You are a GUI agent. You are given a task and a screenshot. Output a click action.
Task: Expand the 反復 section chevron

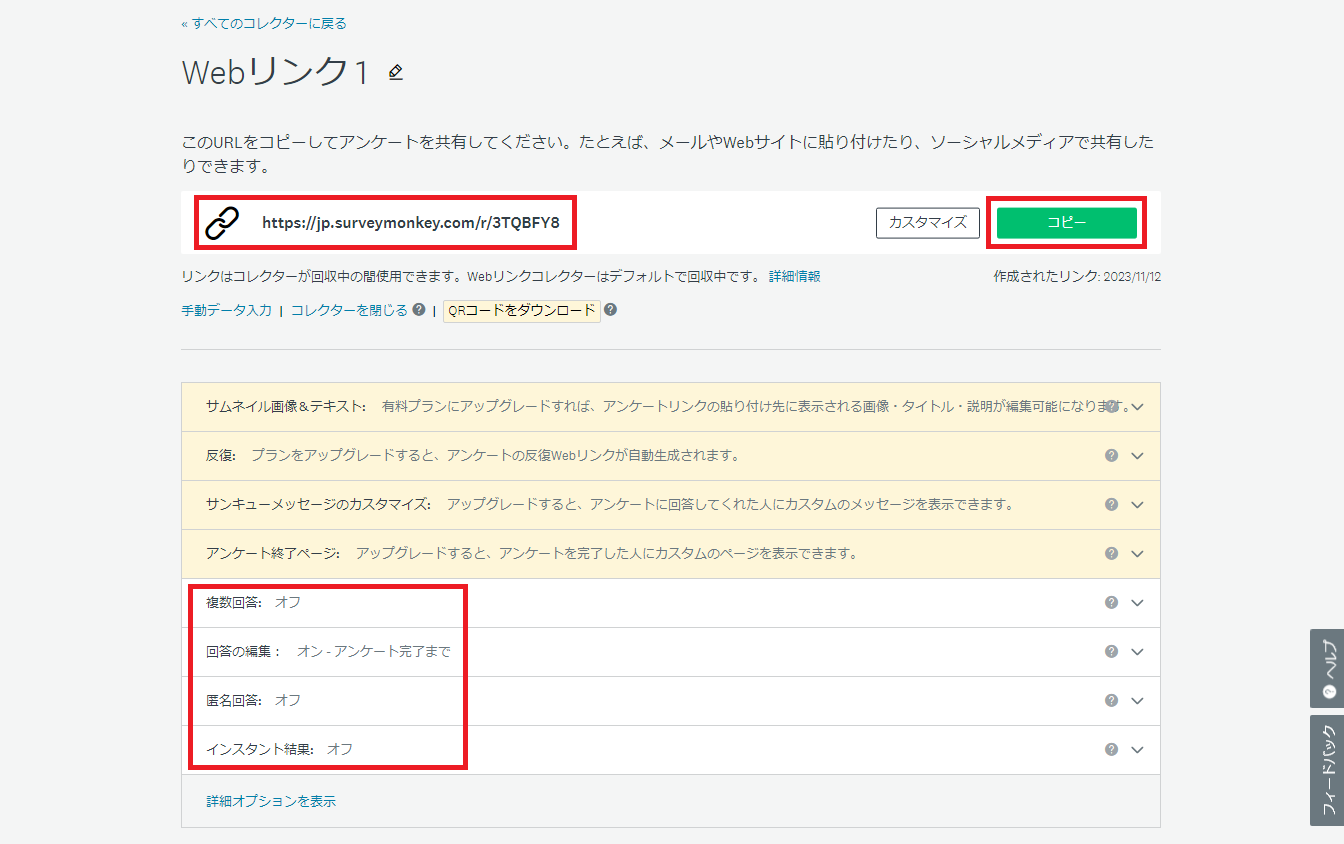(x=1137, y=455)
